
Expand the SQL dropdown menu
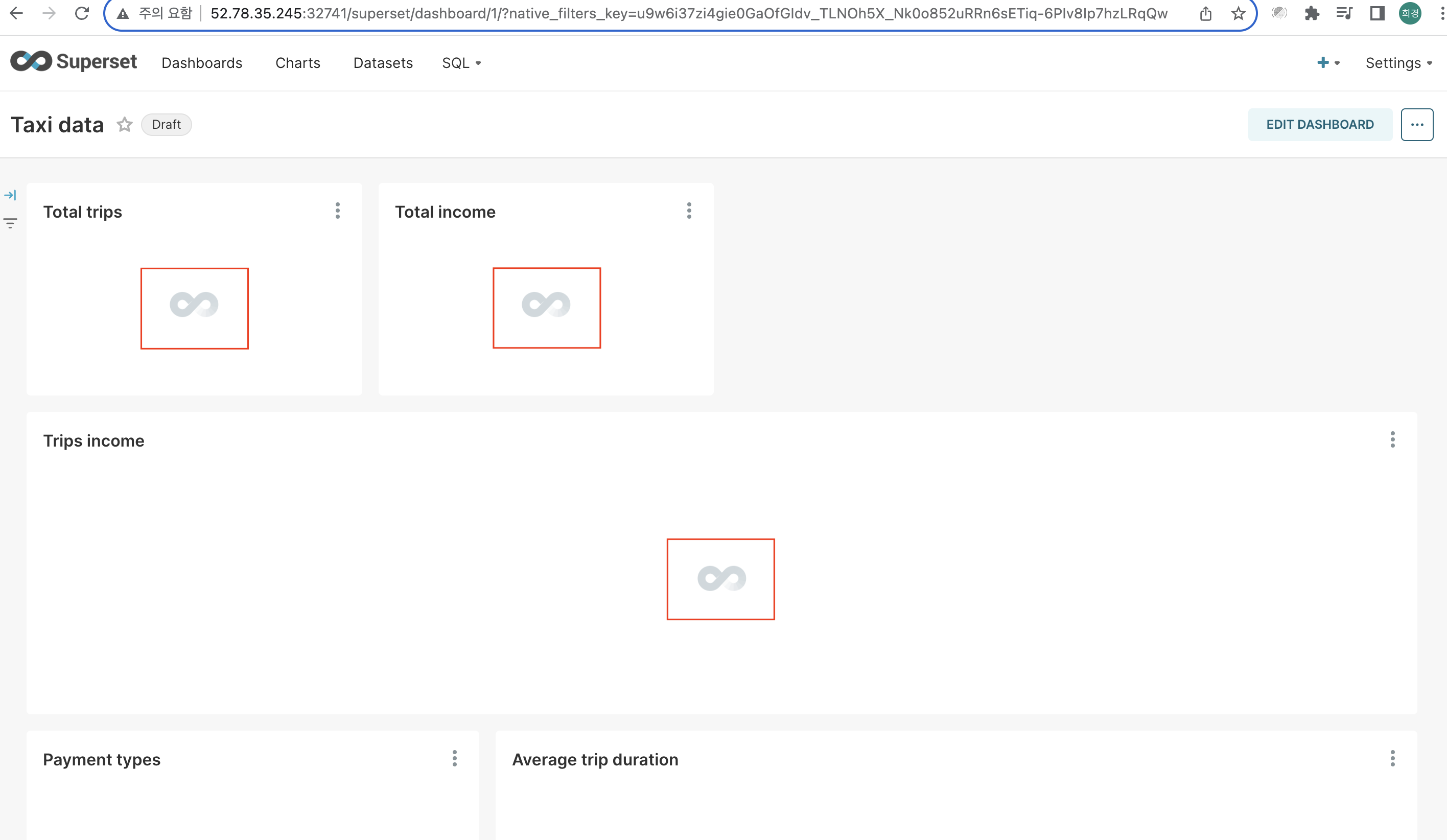[x=461, y=63]
